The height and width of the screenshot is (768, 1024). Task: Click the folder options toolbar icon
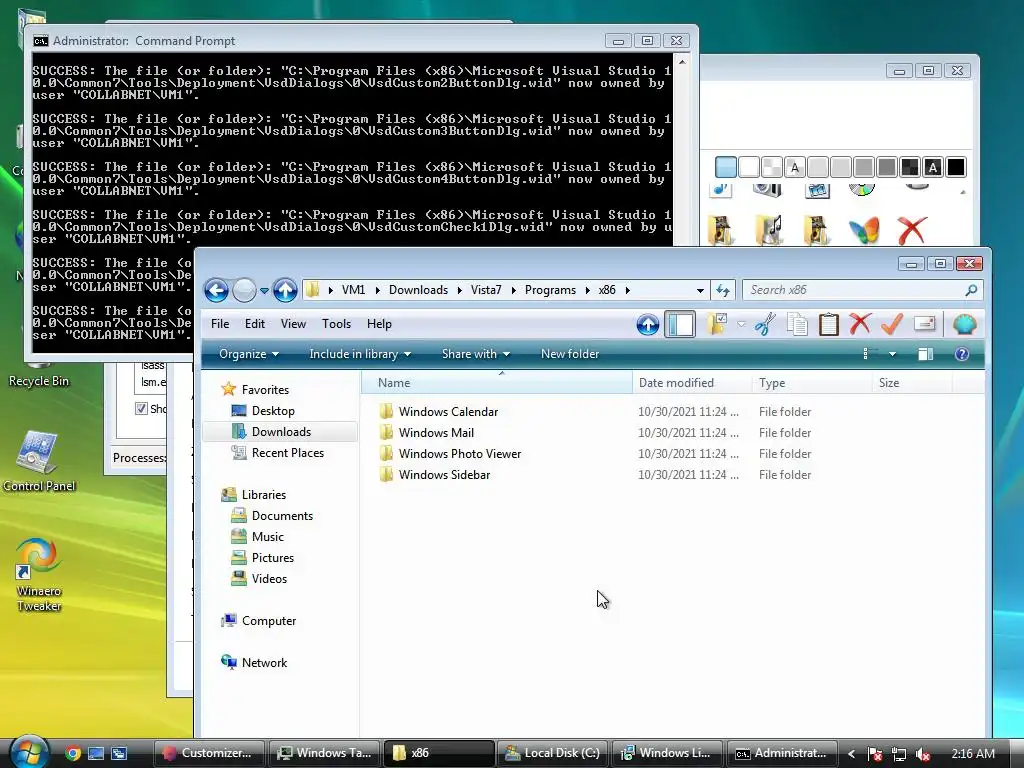pos(717,324)
